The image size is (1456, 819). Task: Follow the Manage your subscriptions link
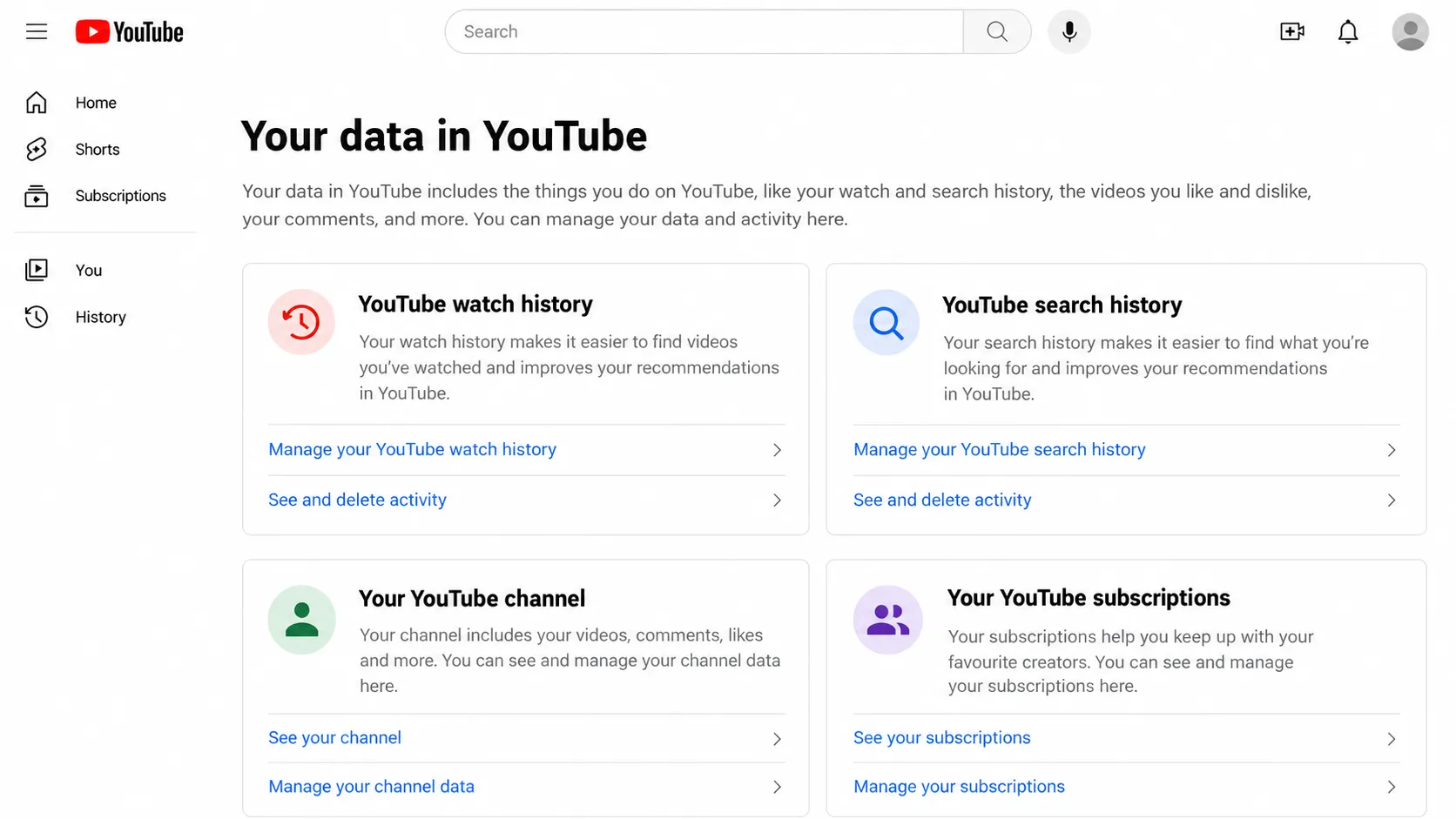click(959, 787)
